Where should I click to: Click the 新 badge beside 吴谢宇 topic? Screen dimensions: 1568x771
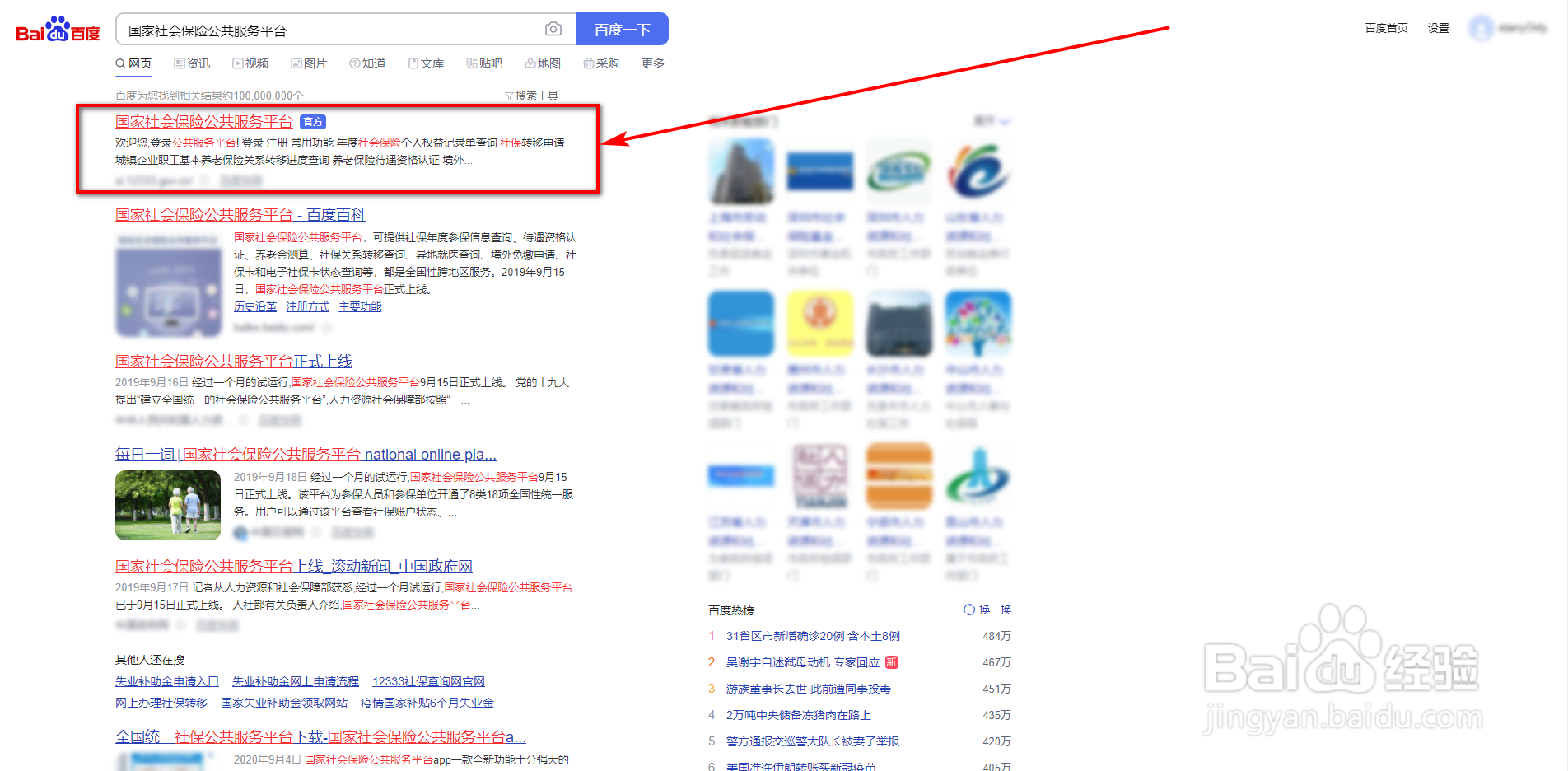point(892,662)
